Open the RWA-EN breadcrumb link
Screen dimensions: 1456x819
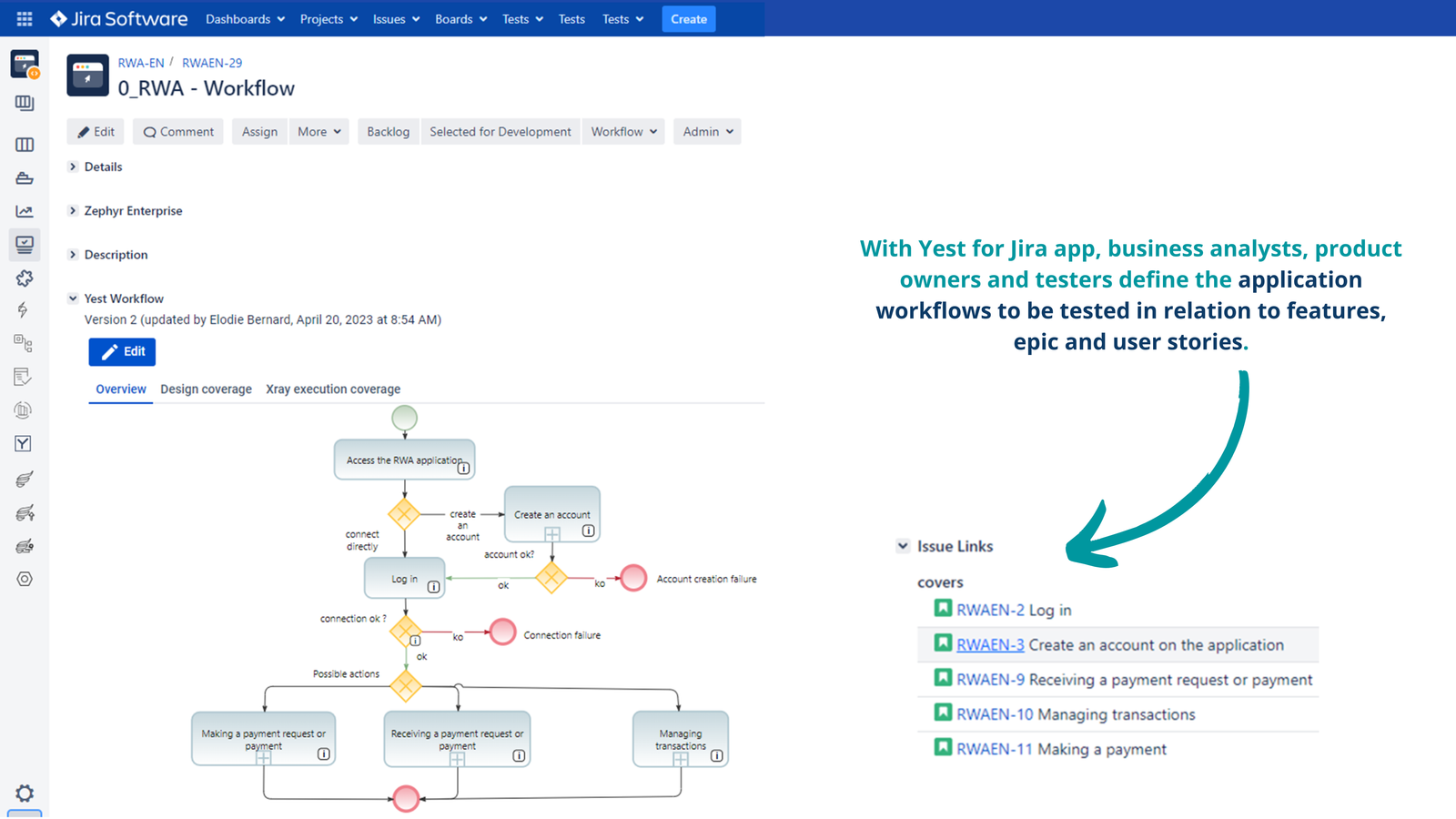point(141,63)
